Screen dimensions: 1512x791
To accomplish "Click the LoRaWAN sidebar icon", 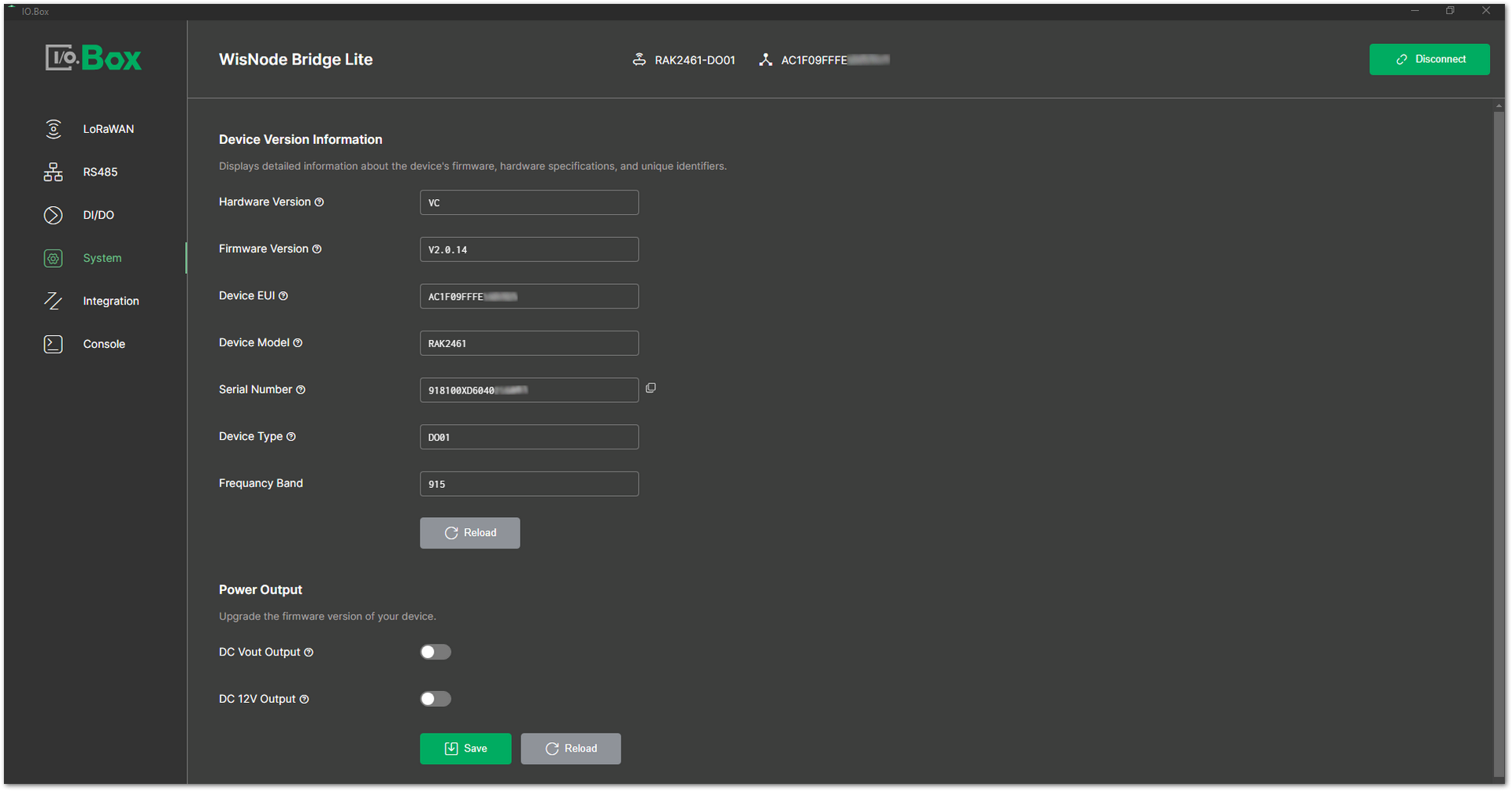I will click(53, 129).
